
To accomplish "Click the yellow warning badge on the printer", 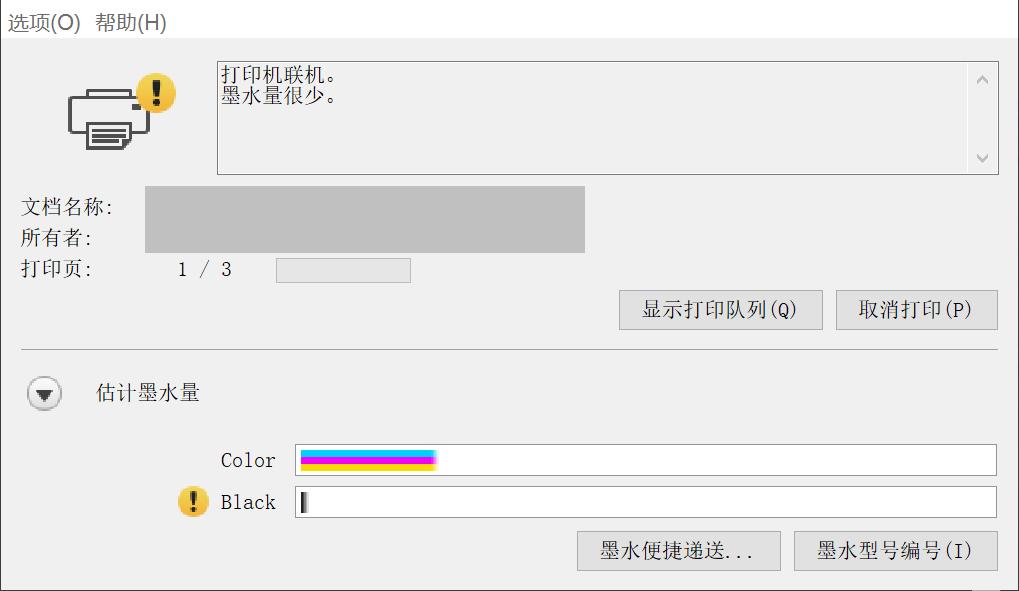I will 155,92.
